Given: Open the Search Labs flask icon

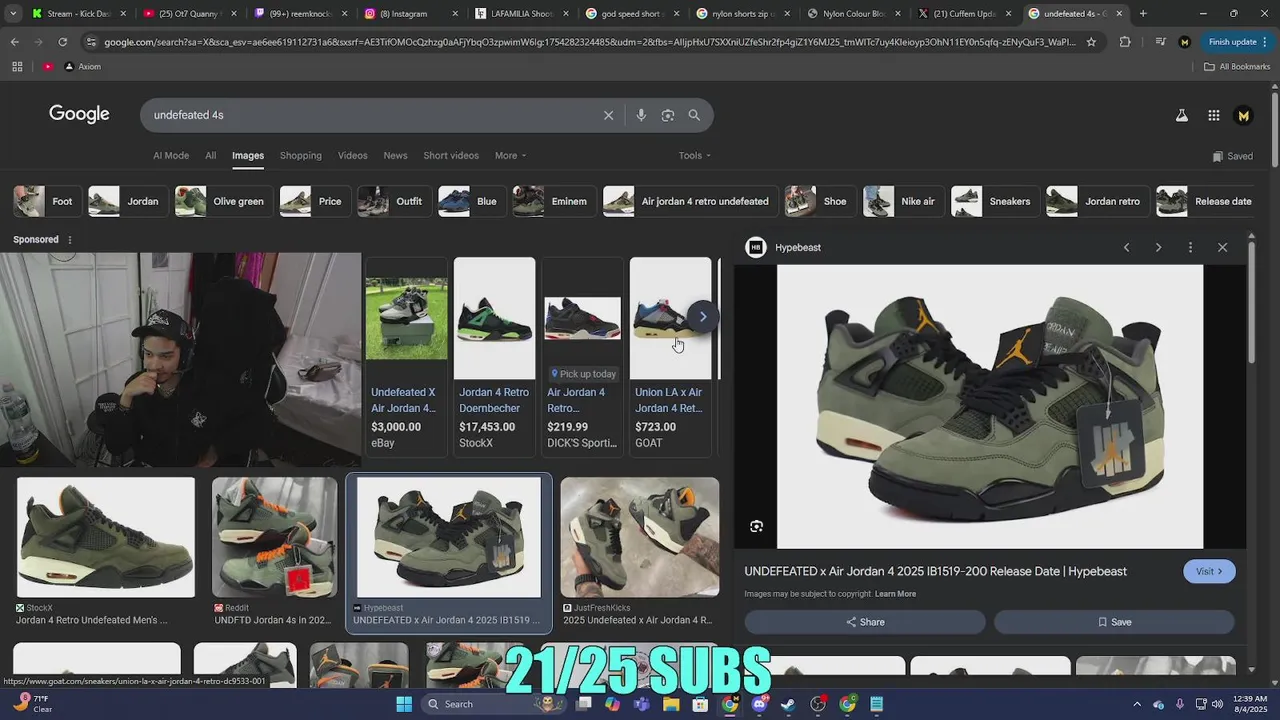Looking at the screenshot, I should [x=1181, y=115].
